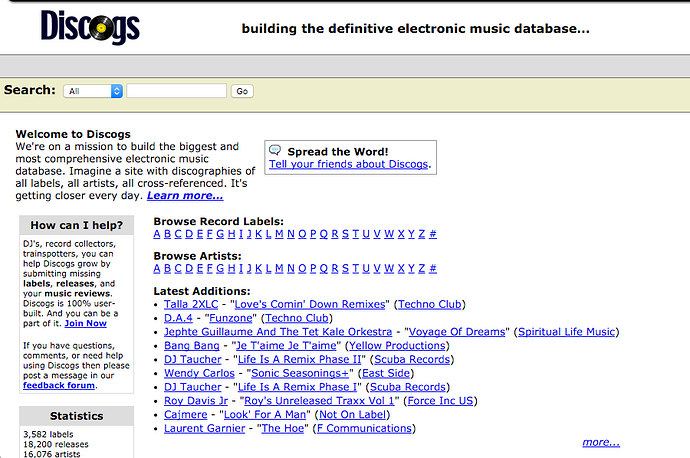Open release Funzone
The width and height of the screenshot is (690, 458).
point(231,318)
